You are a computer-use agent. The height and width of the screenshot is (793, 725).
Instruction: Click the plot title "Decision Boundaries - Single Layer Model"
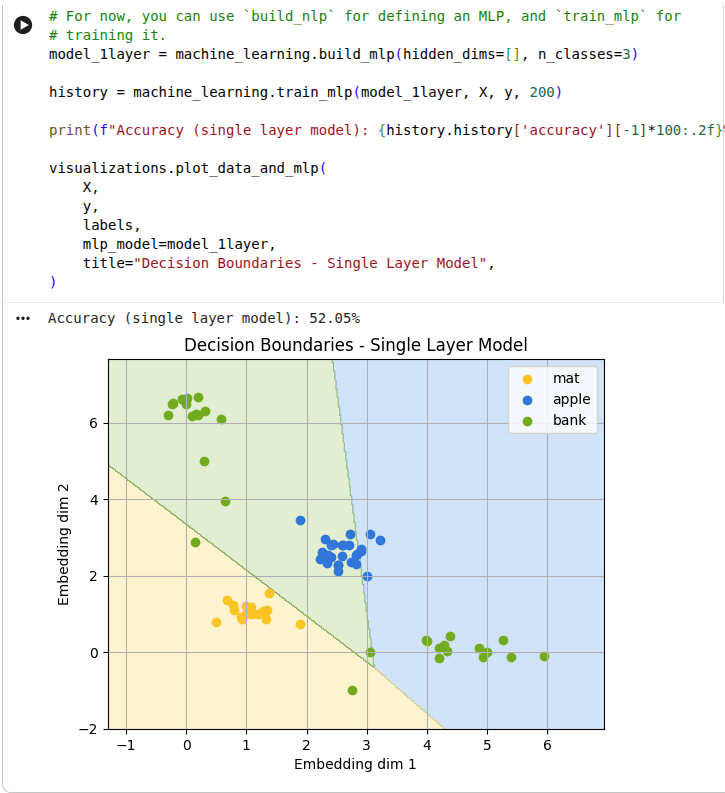tap(355, 345)
